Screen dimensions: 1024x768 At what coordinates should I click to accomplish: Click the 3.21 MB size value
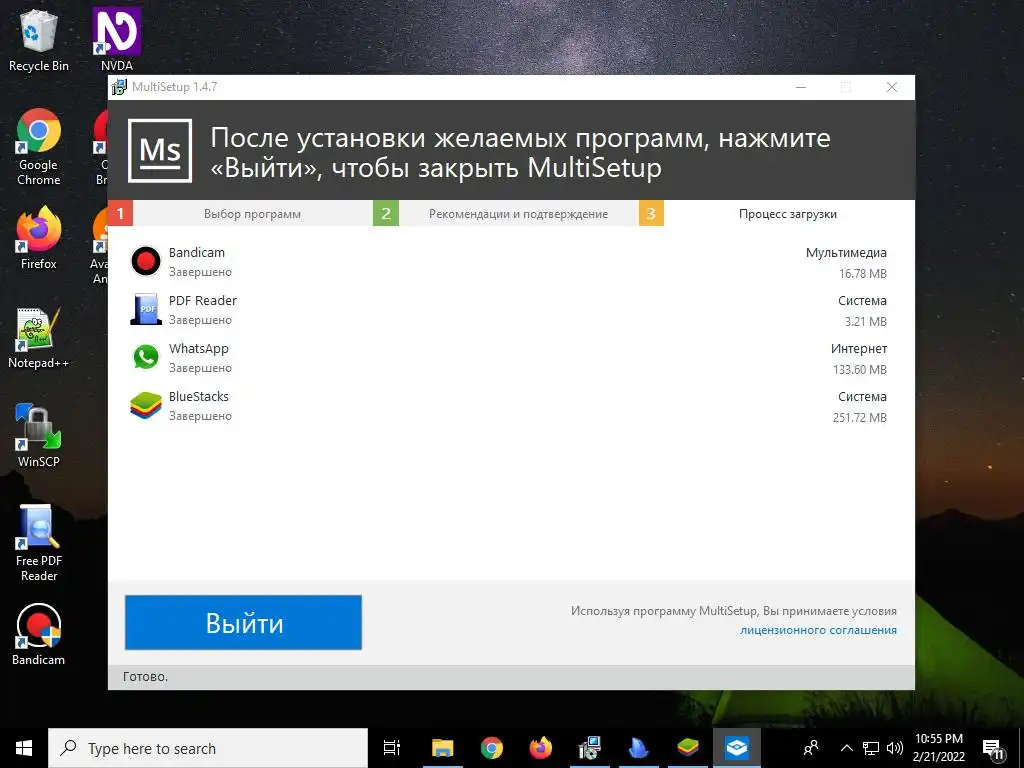pos(865,321)
